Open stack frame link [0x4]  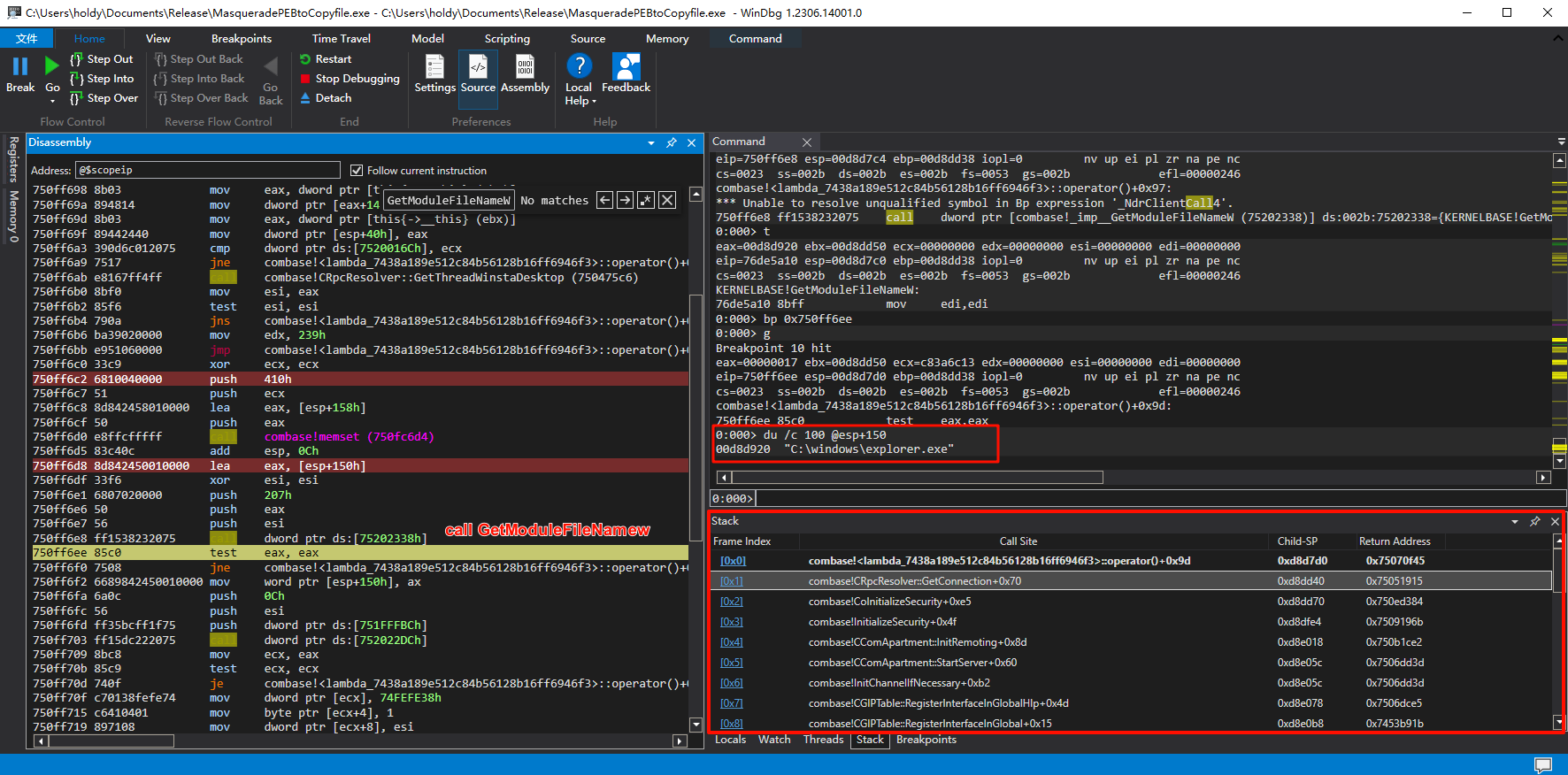coord(731,642)
